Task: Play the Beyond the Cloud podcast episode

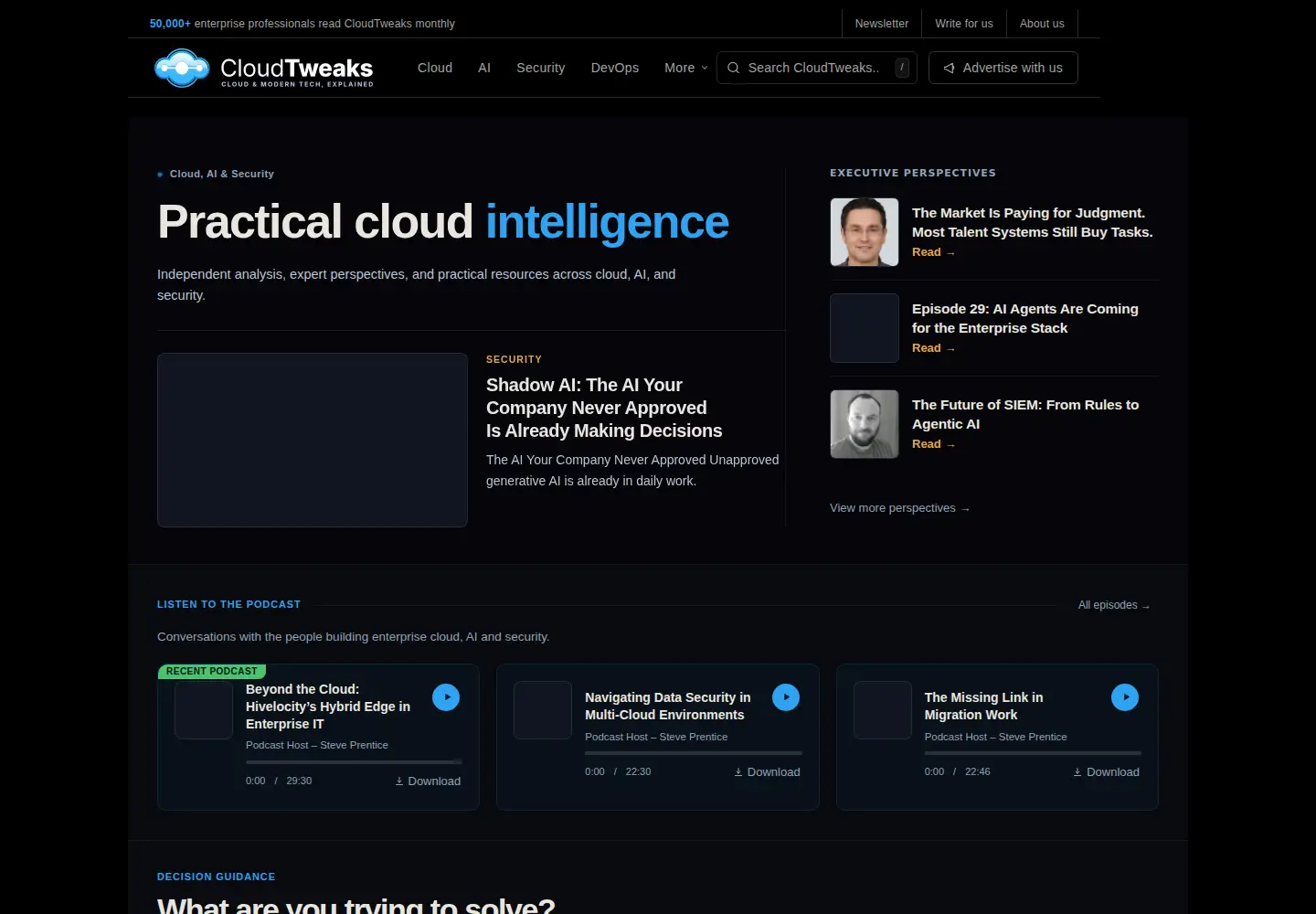Action: (x=446, y=697)
